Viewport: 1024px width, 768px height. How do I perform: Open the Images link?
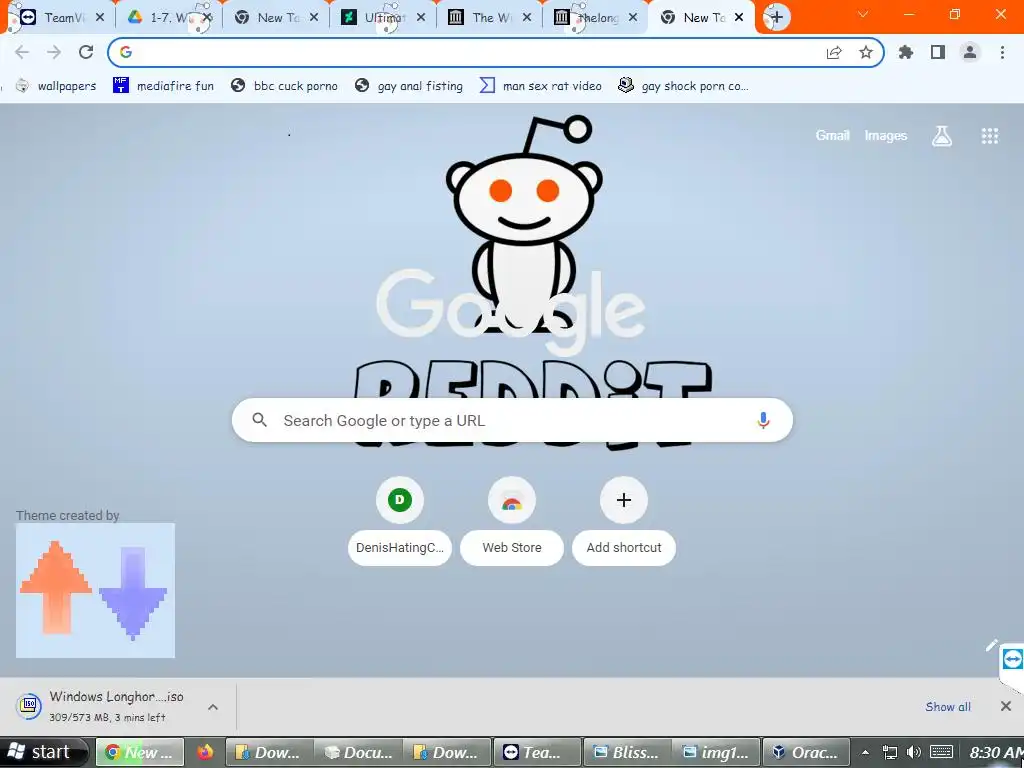[886, 135]
